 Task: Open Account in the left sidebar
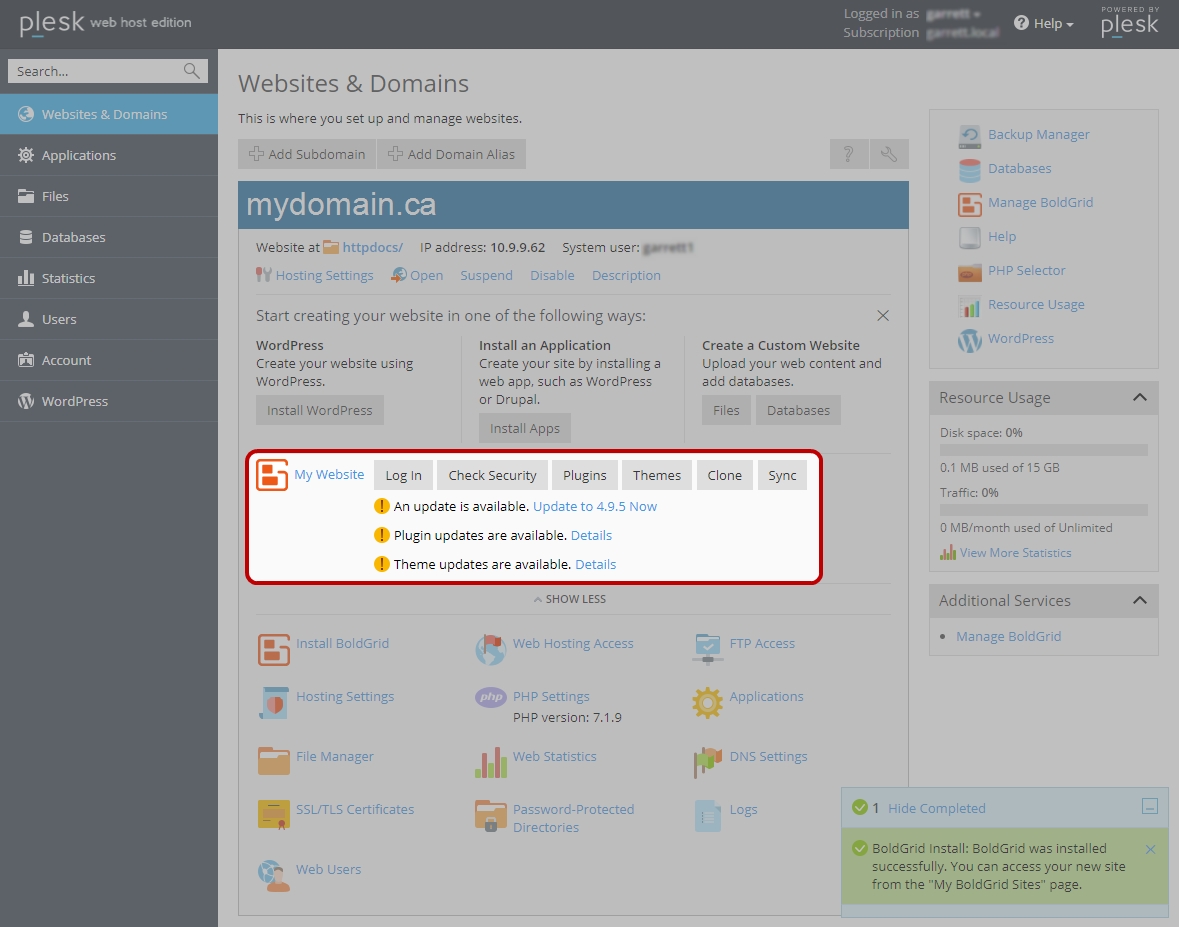(109, 360)
